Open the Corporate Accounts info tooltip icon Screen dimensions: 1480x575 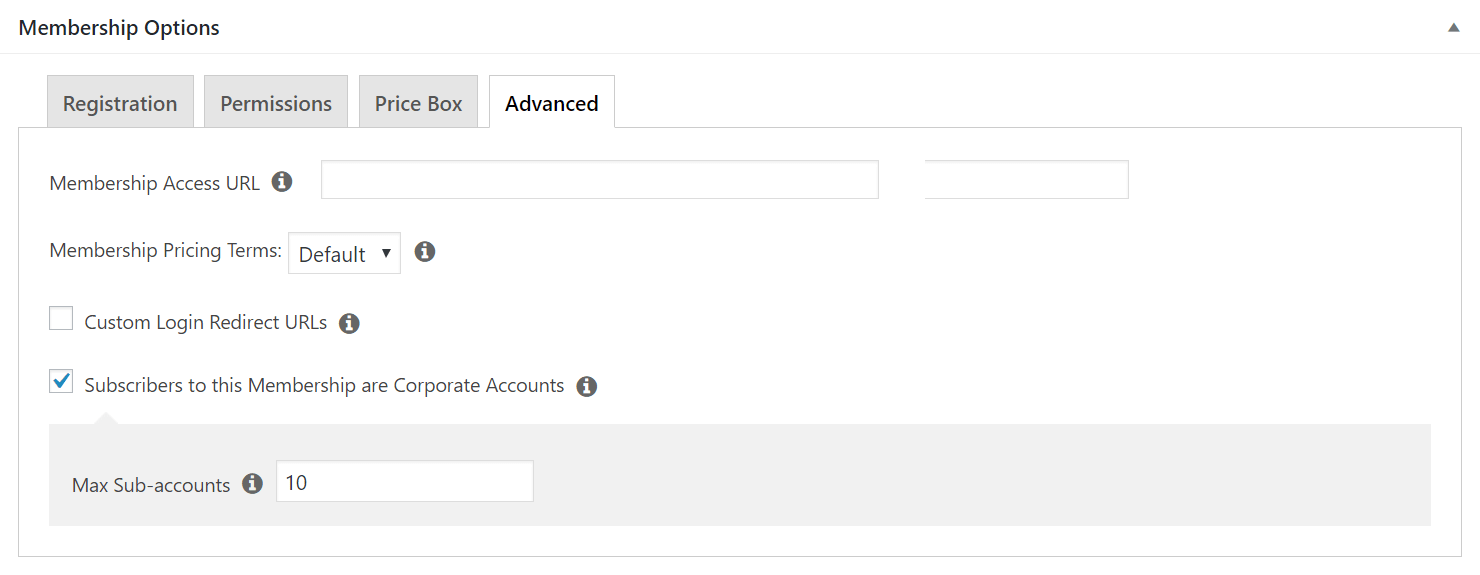pos(587,386)
